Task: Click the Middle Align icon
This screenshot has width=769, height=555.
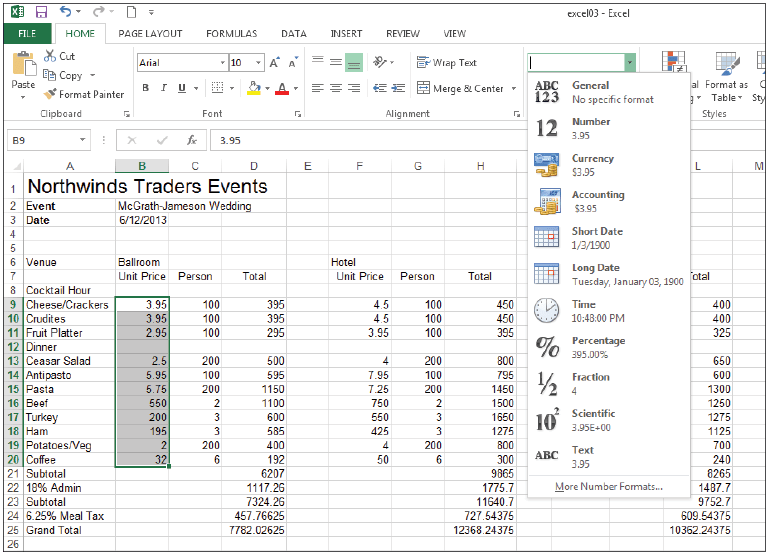Action: tap(336, 62)
